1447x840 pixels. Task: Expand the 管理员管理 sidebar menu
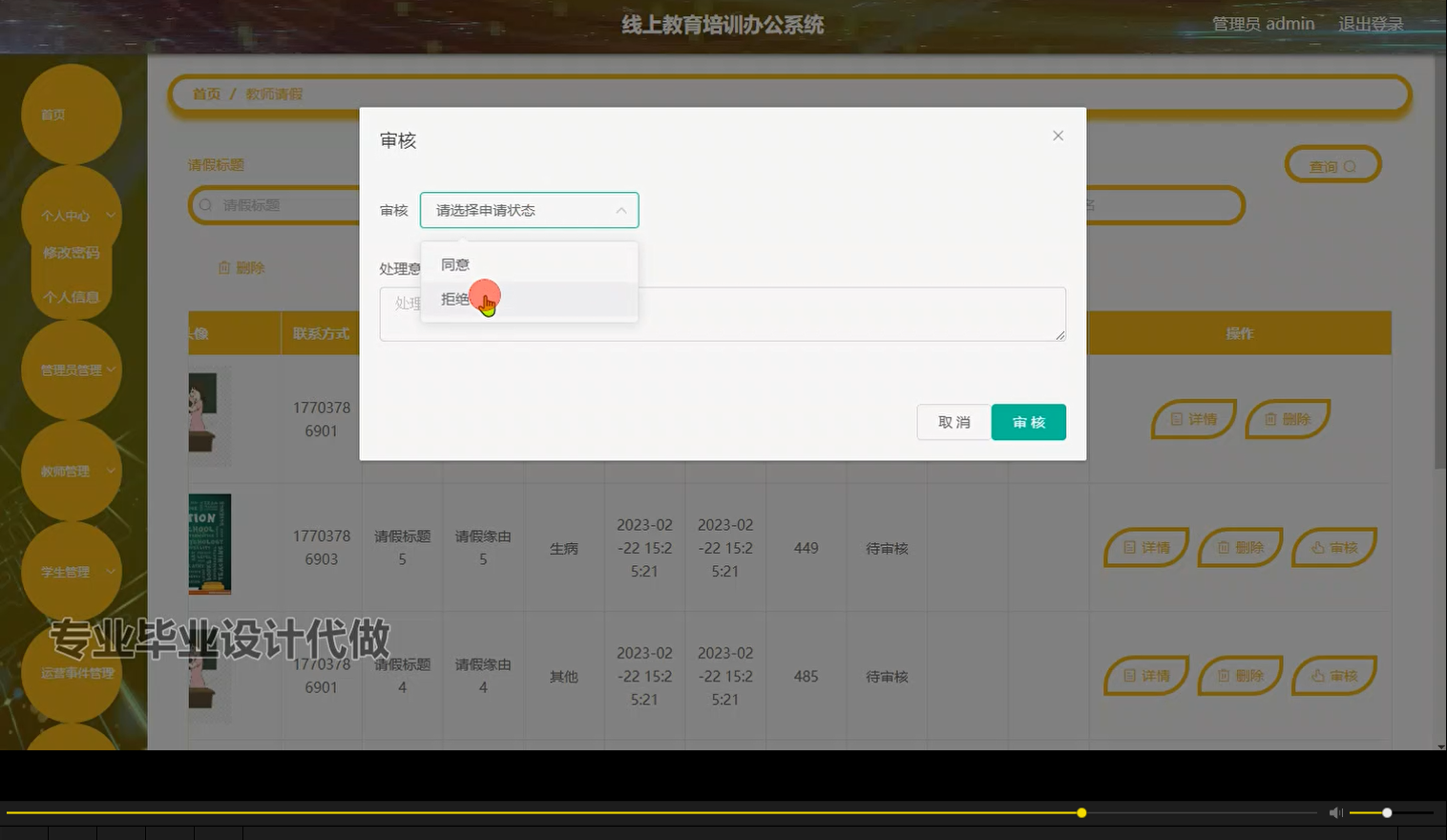point(71,369)
